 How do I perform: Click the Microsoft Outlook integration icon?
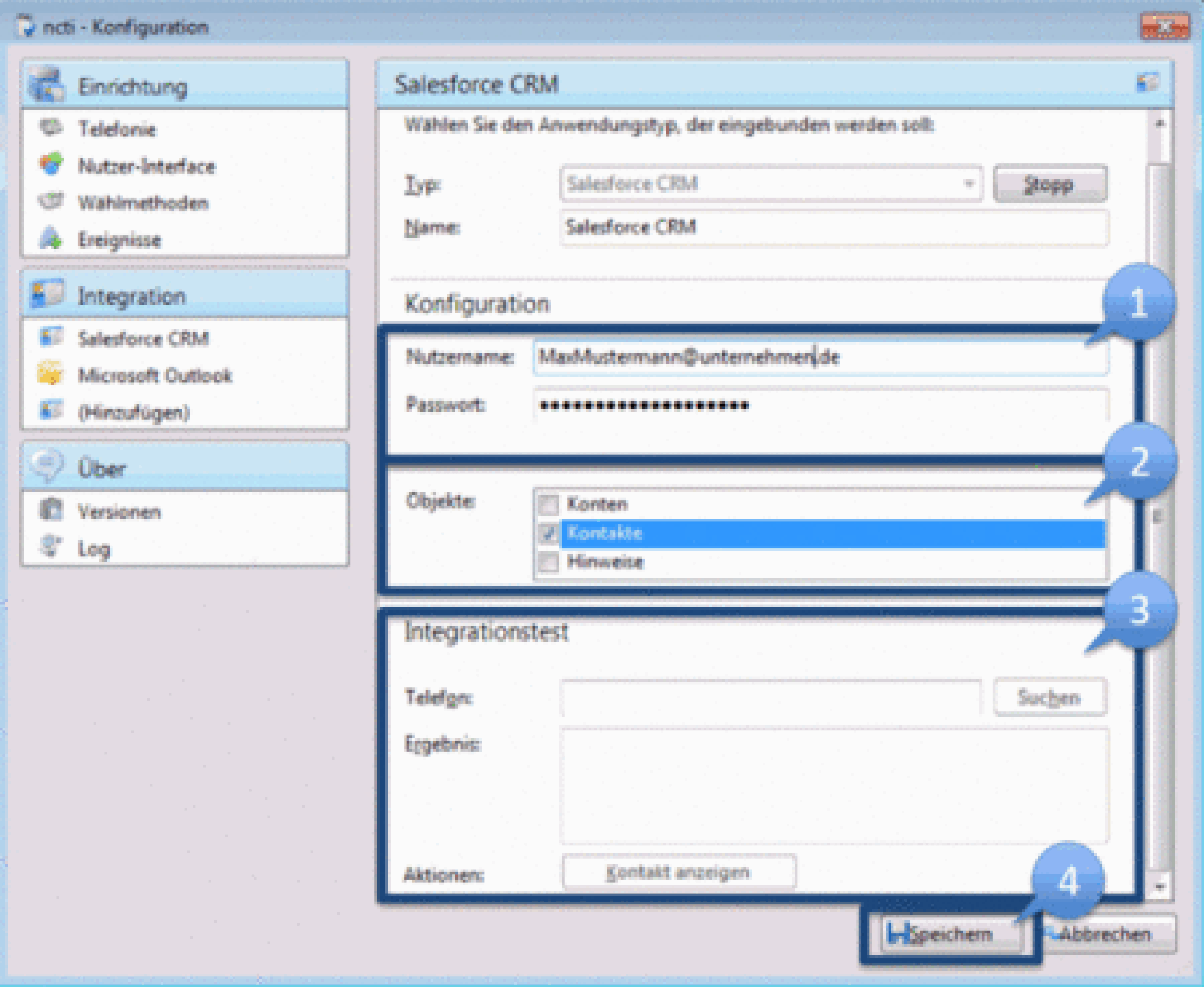[51, 374]
